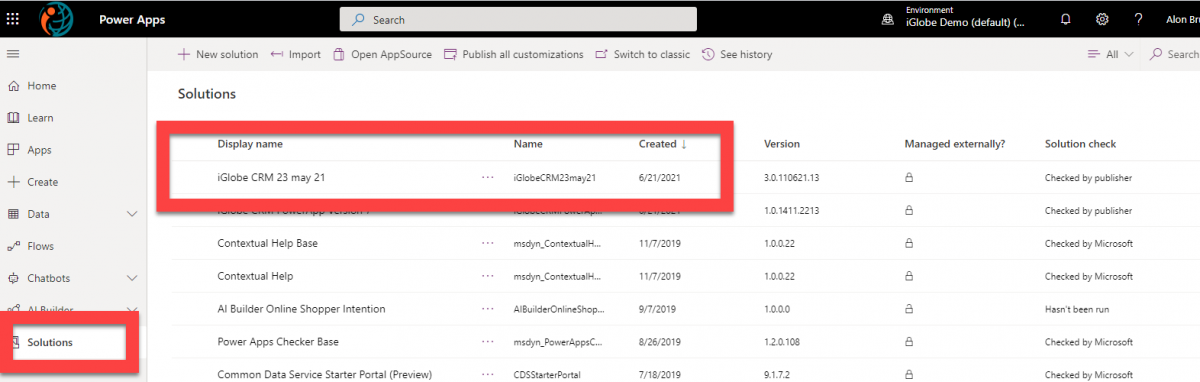Screen dimensions: 1200x382
Task: Open the help question mark icon
Action: pos(1138,19)
